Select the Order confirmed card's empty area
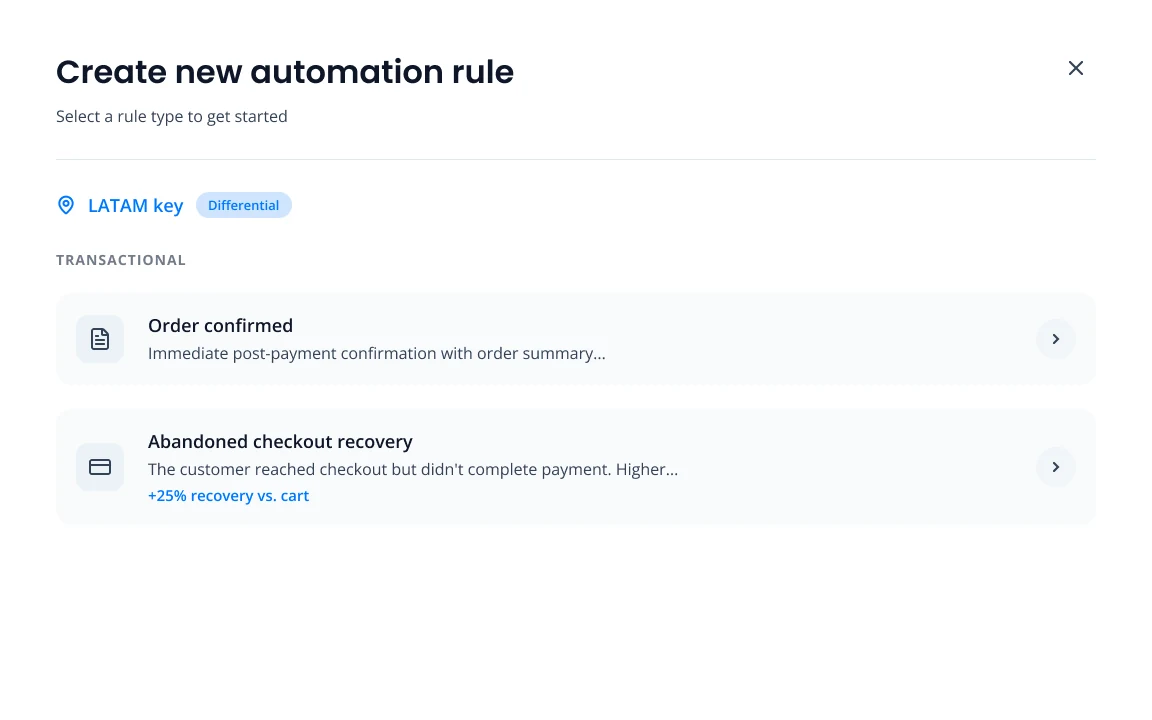The width and height of the screenshot is (1152, 720). point(816,339)
